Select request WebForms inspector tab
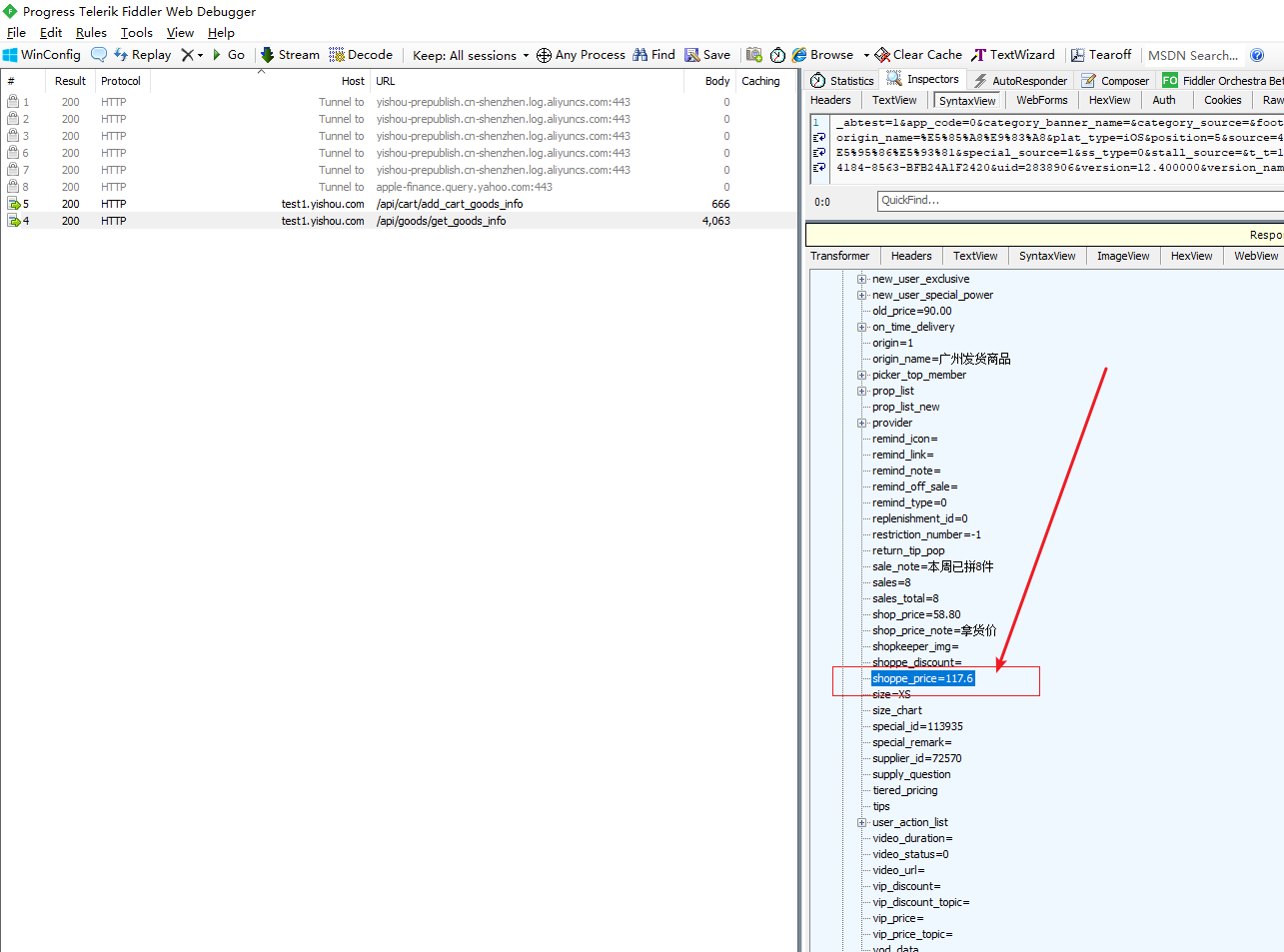The width and height of the screenshot is (1284, 952). click(1042, 100)
